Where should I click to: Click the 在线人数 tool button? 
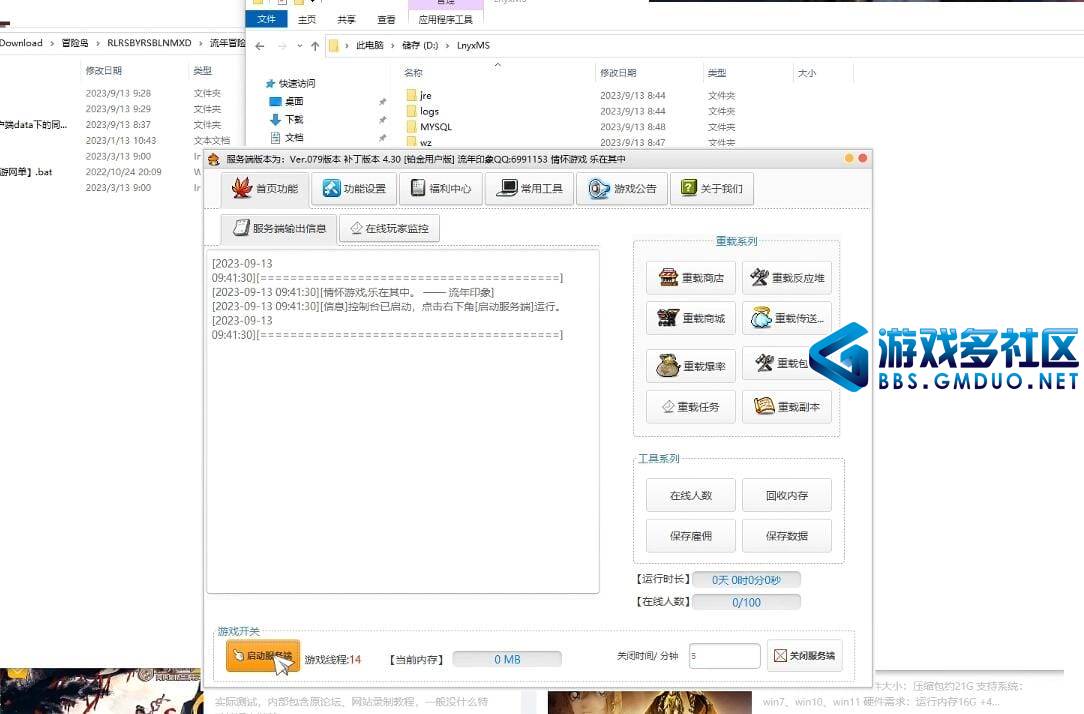tap(691, 495)
